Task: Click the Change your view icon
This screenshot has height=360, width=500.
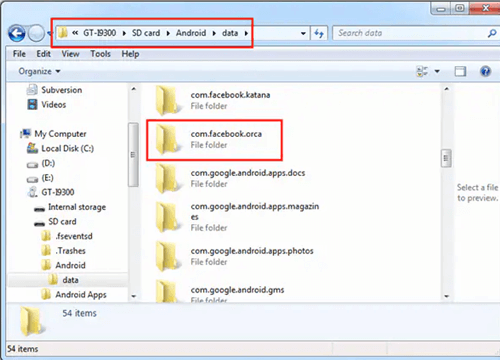Action: [422, 71]
